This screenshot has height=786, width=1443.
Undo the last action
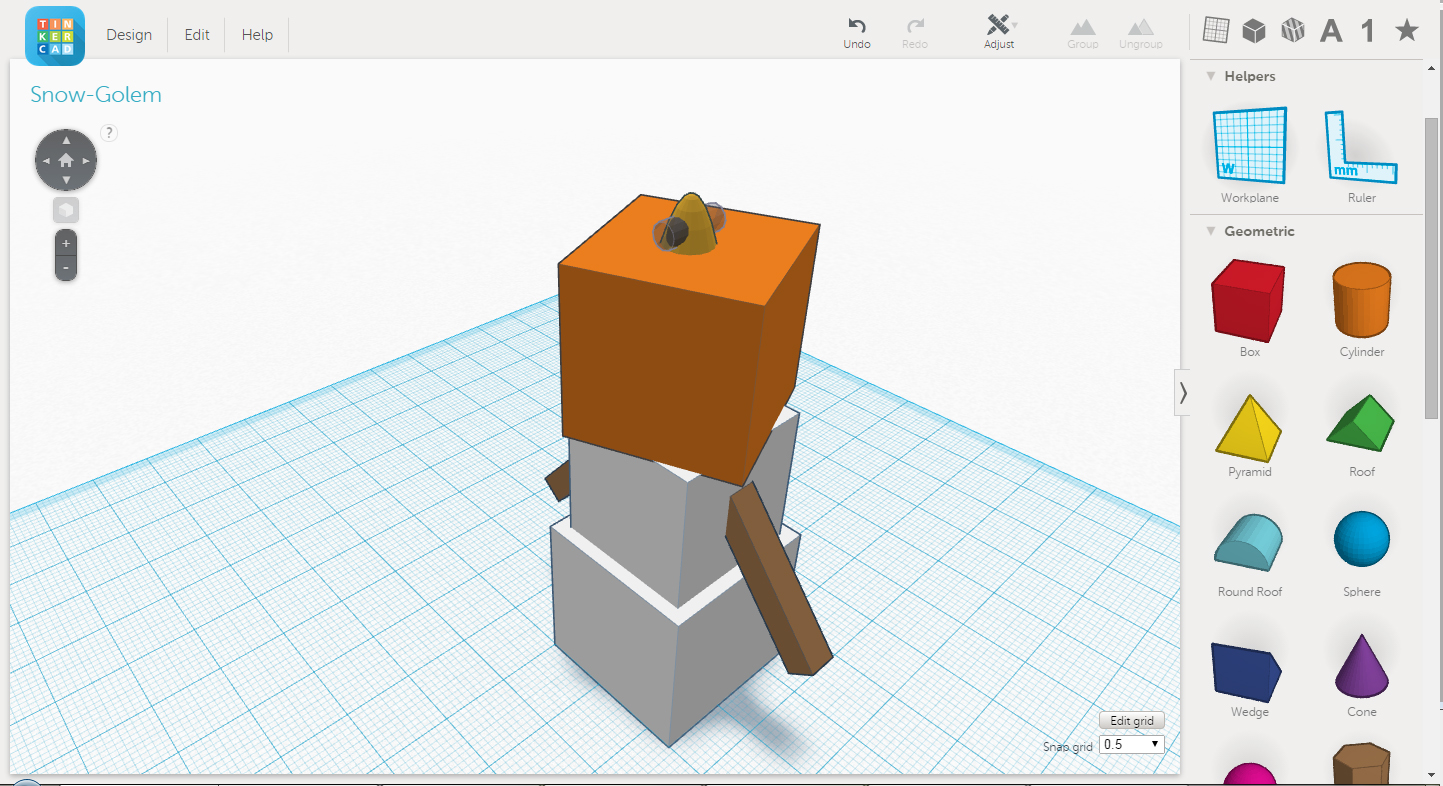(x=857, y=33)
